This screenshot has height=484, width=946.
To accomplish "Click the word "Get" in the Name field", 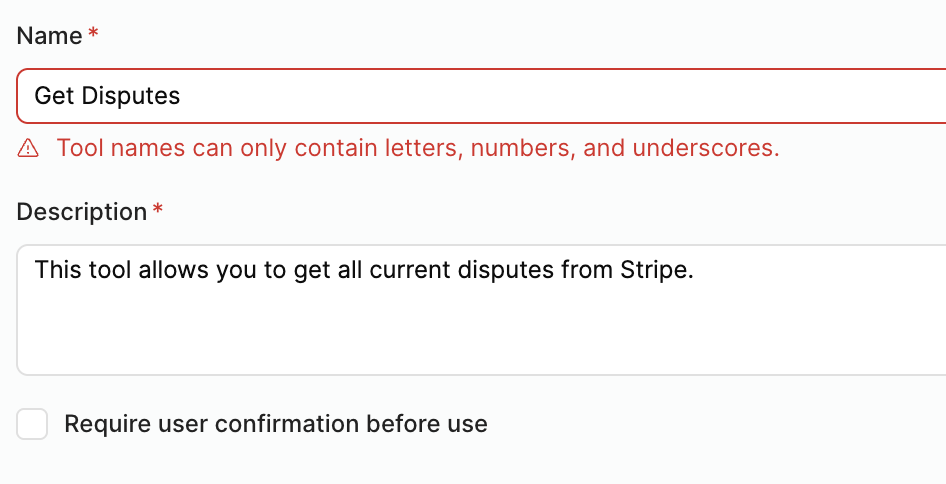I will coord(54,96).
